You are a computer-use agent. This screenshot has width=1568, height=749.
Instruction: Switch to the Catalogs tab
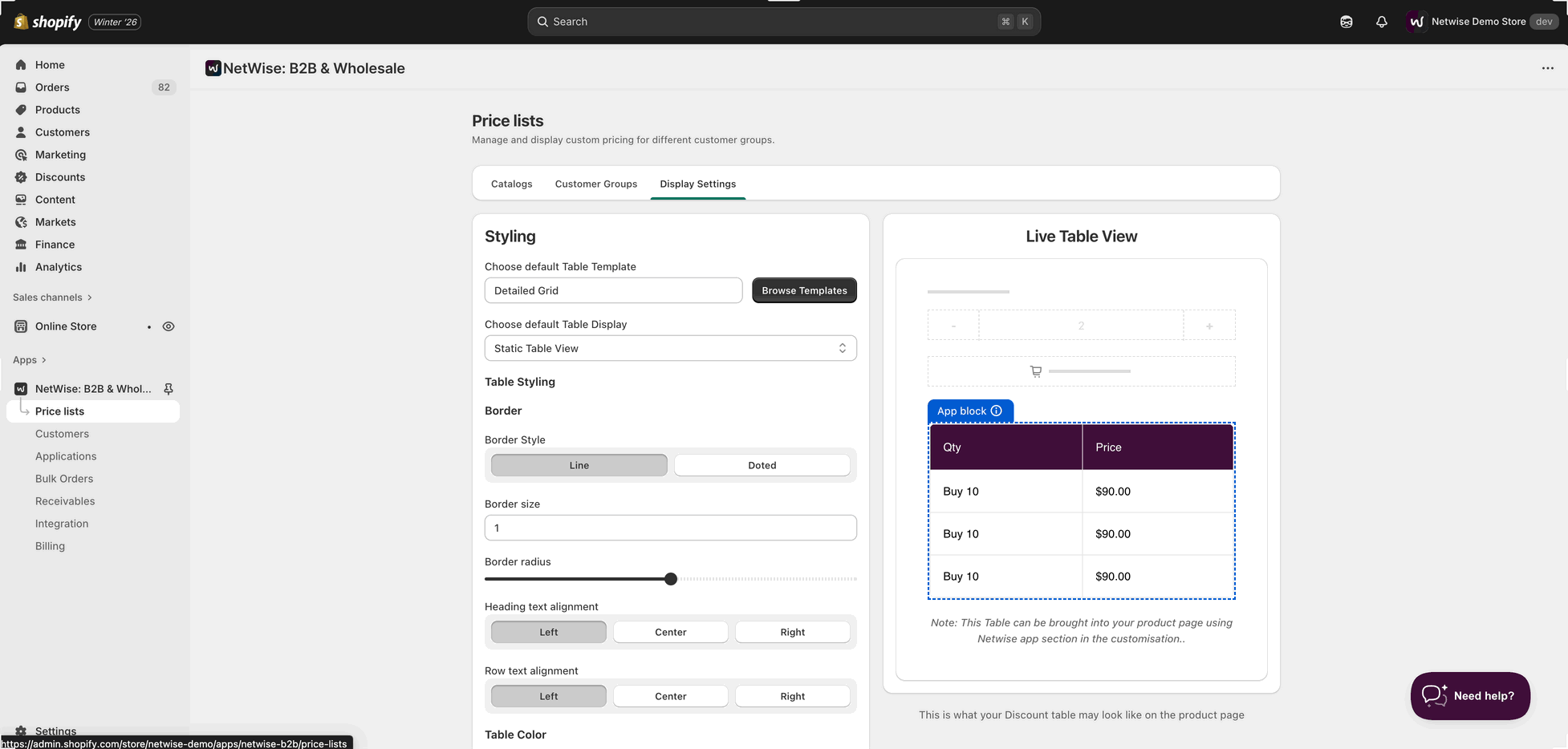pyautogui.click(x=512, y=184)
